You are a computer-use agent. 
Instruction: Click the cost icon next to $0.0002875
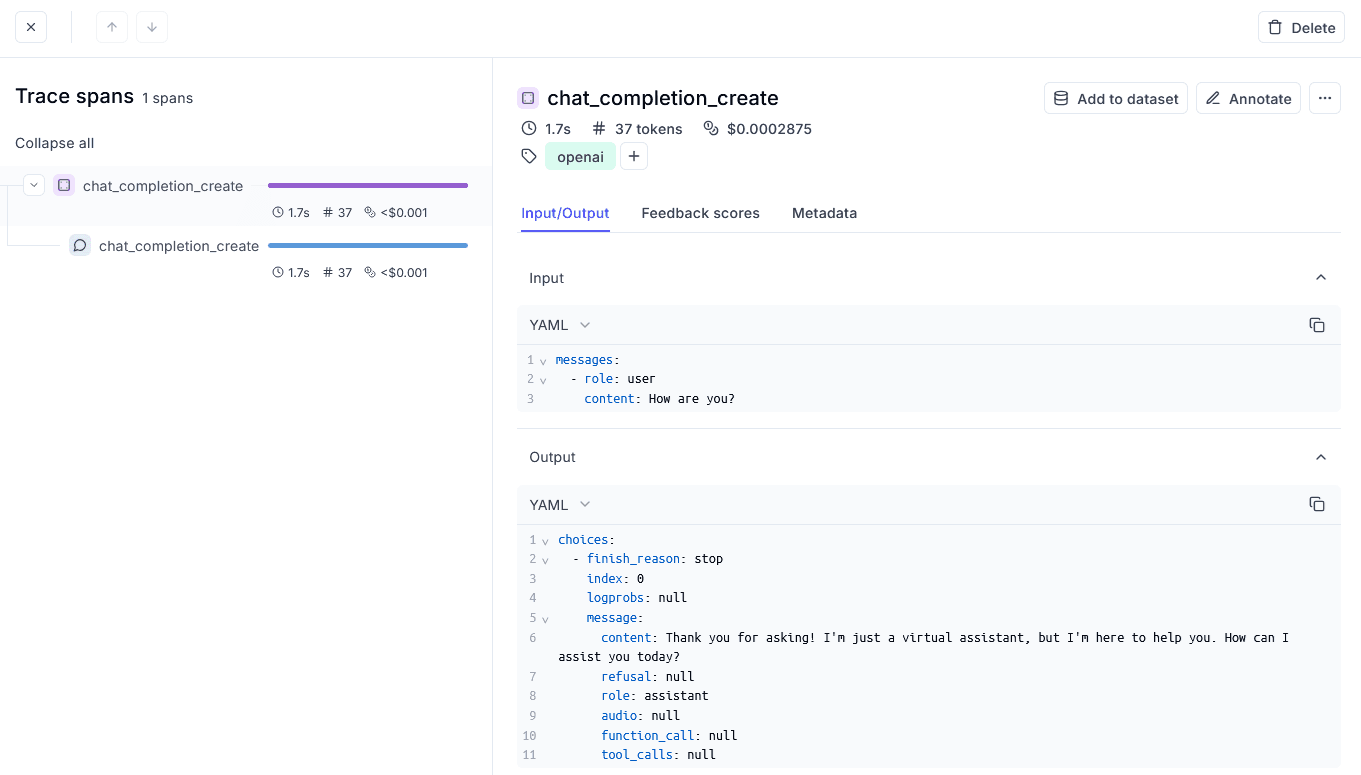(x=710, y=128)
